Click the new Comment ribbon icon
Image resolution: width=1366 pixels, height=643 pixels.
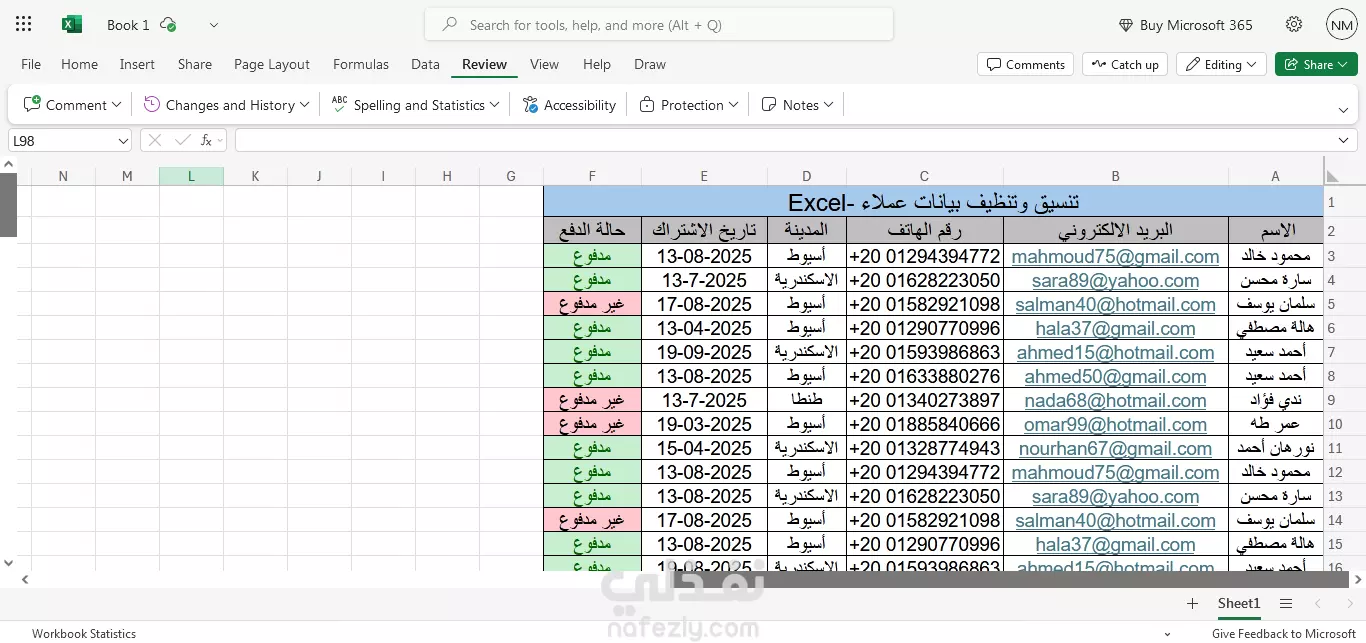[32, 104]
